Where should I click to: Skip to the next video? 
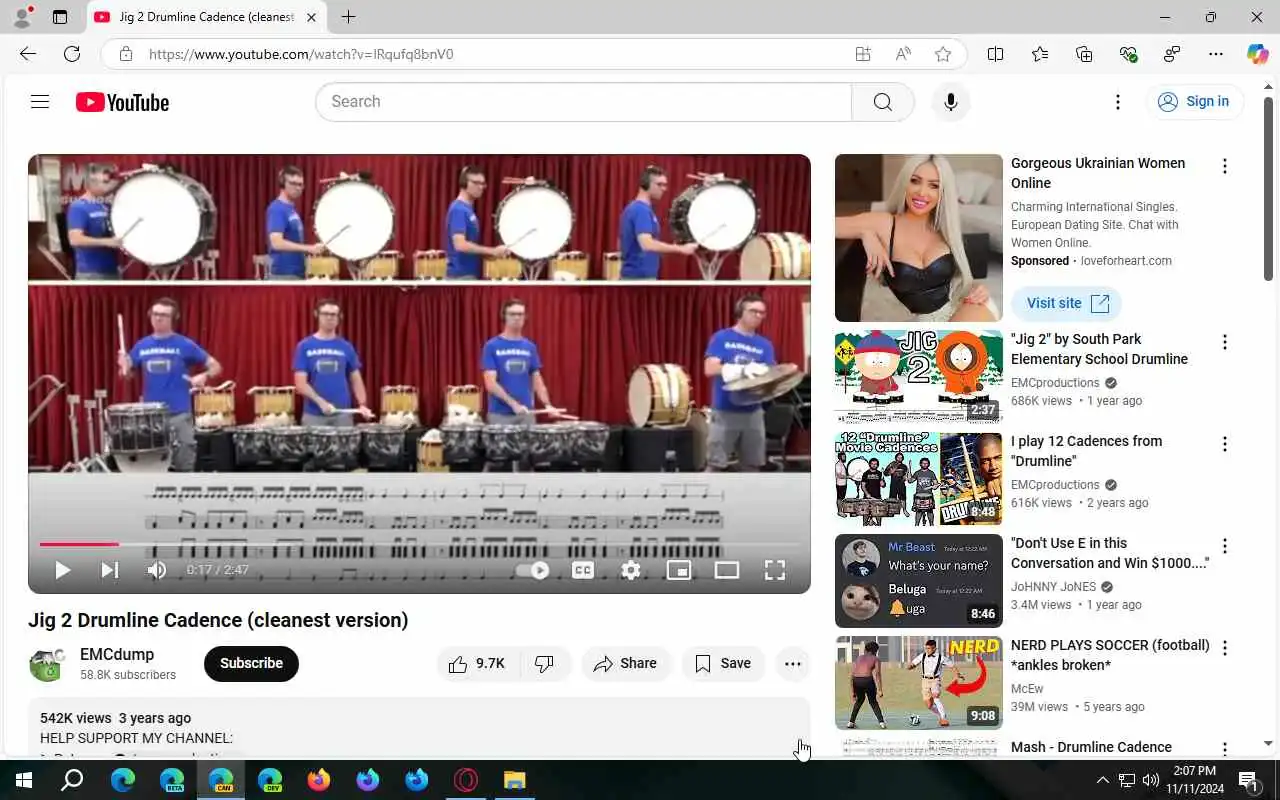110,570
